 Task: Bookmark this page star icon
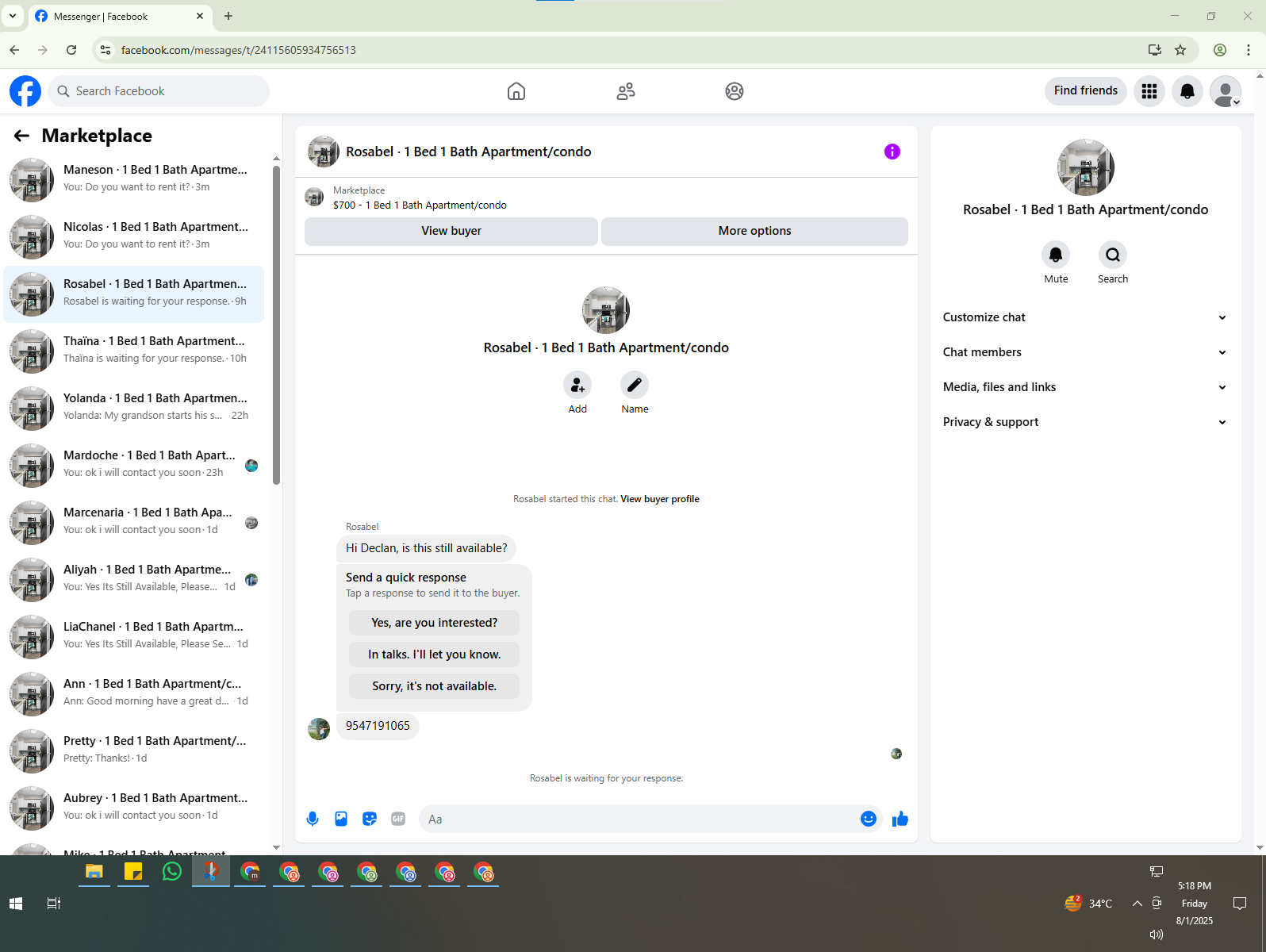[x=1180, y=50]
